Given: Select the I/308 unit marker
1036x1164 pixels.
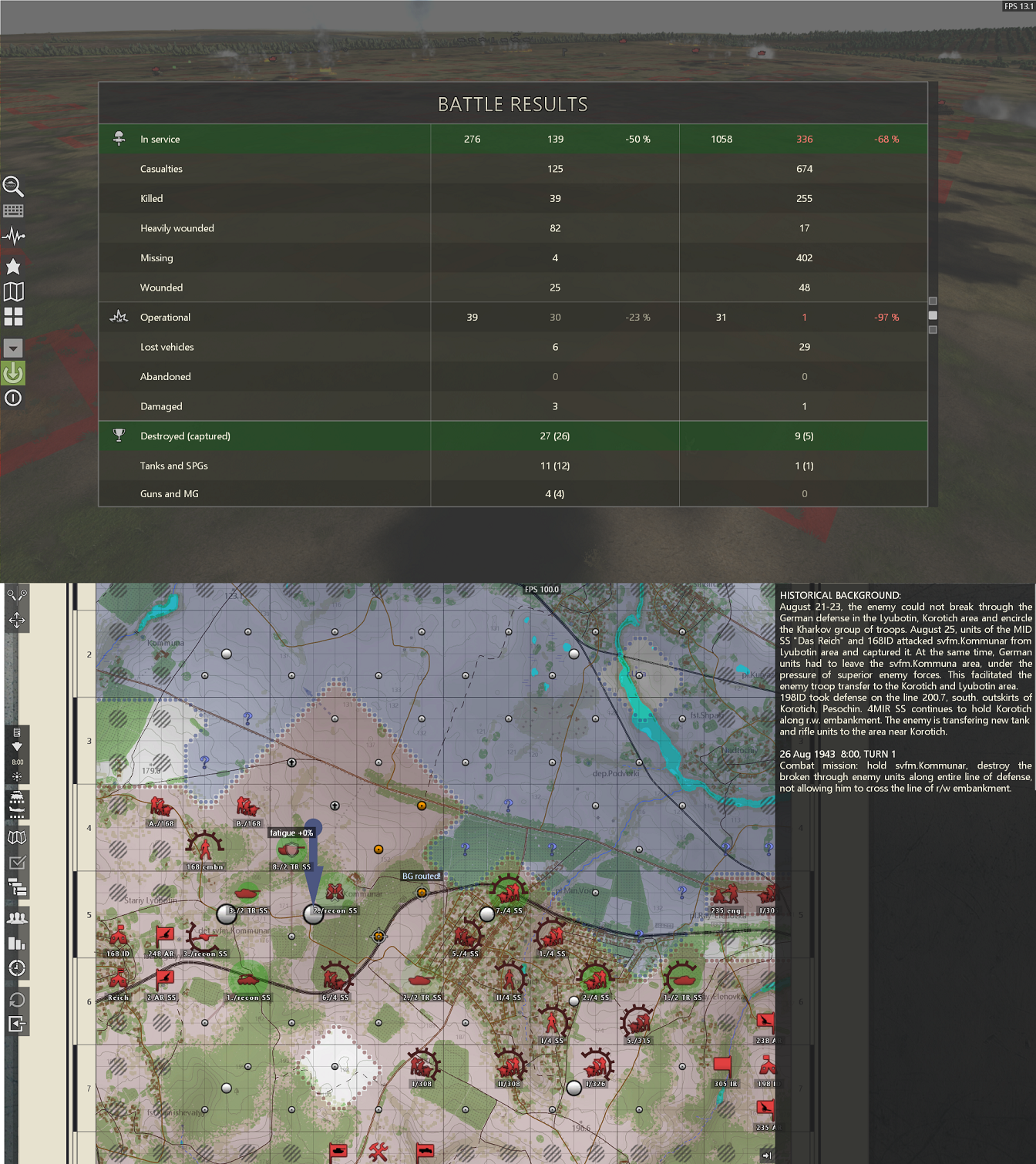Looking at the screenshot, I should (422, 1067).
